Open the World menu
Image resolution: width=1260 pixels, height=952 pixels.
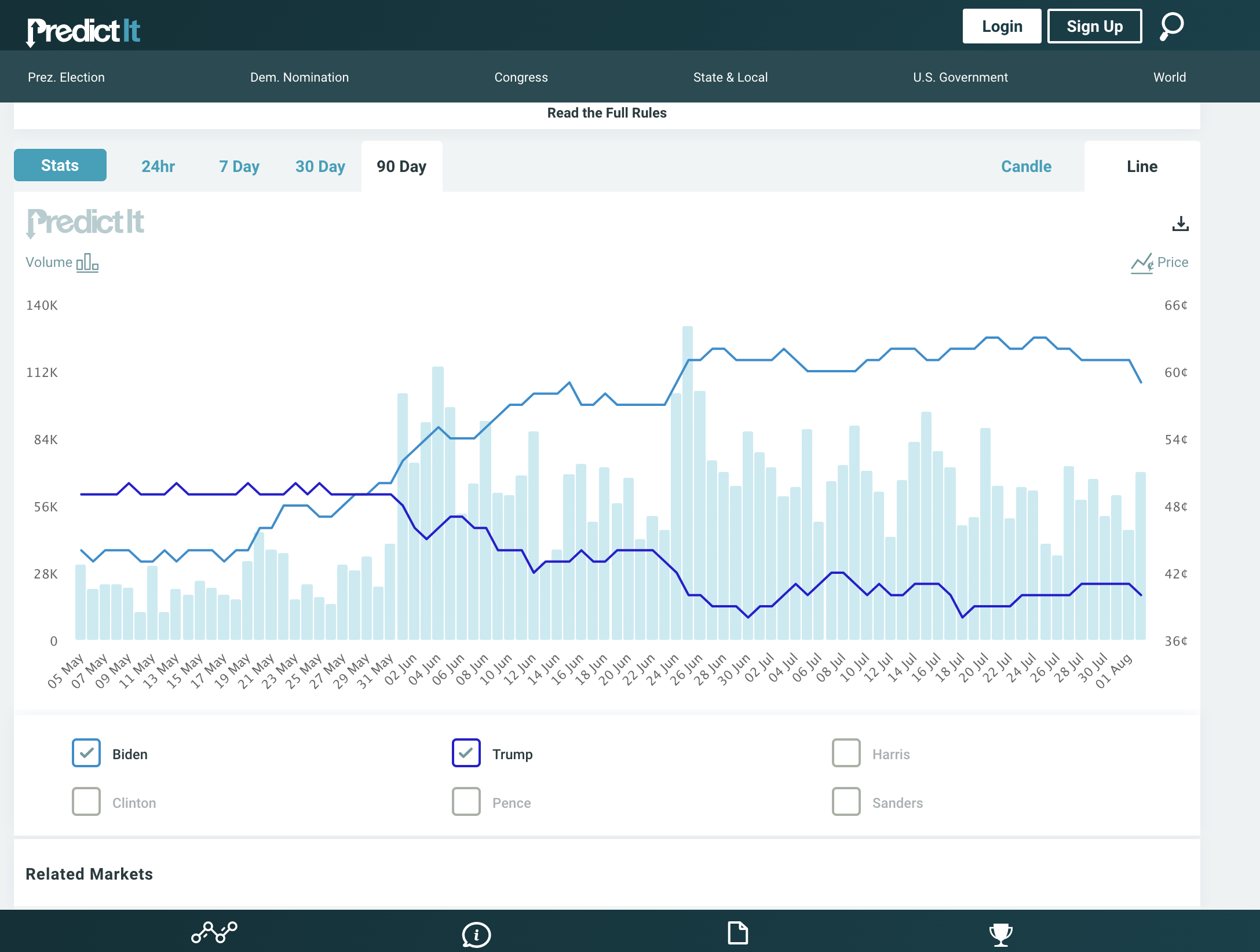(x=1169, y=78)
